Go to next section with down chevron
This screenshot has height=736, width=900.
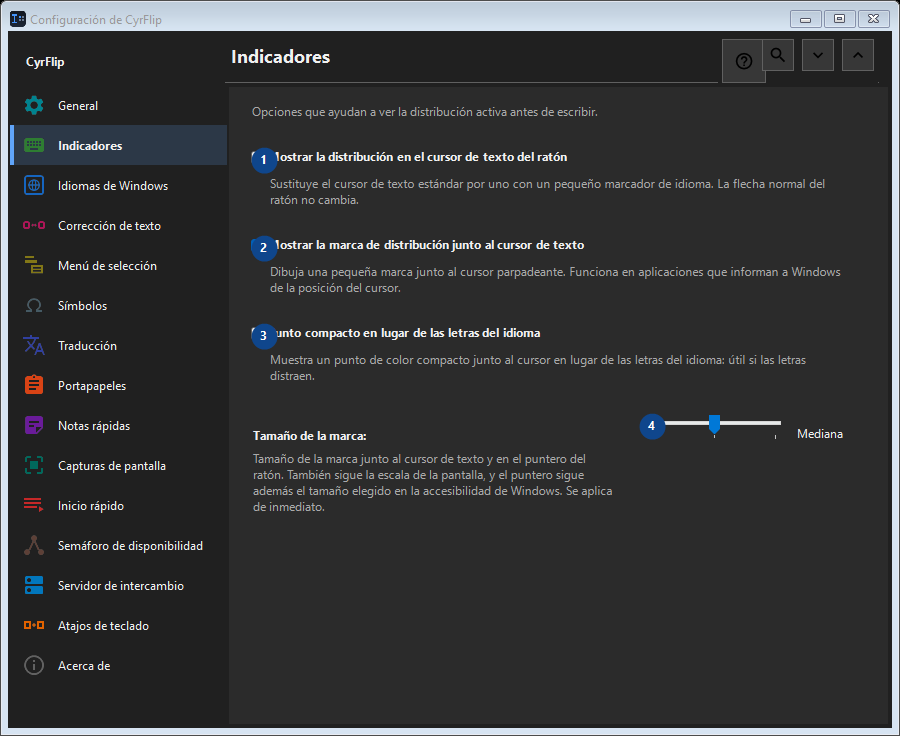point(818,55)
